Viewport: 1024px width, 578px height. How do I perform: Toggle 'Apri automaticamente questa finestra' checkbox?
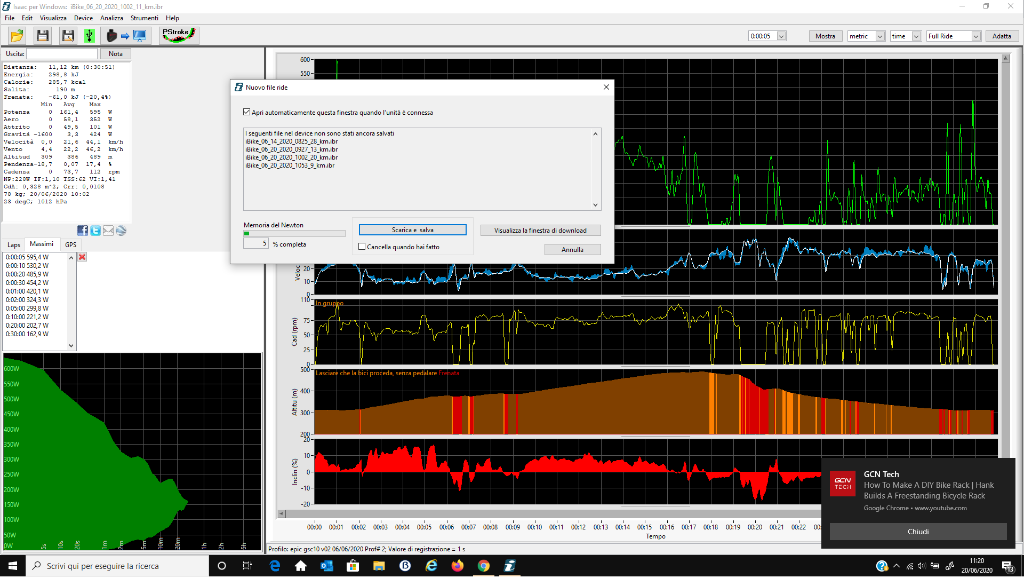[248, 113]
